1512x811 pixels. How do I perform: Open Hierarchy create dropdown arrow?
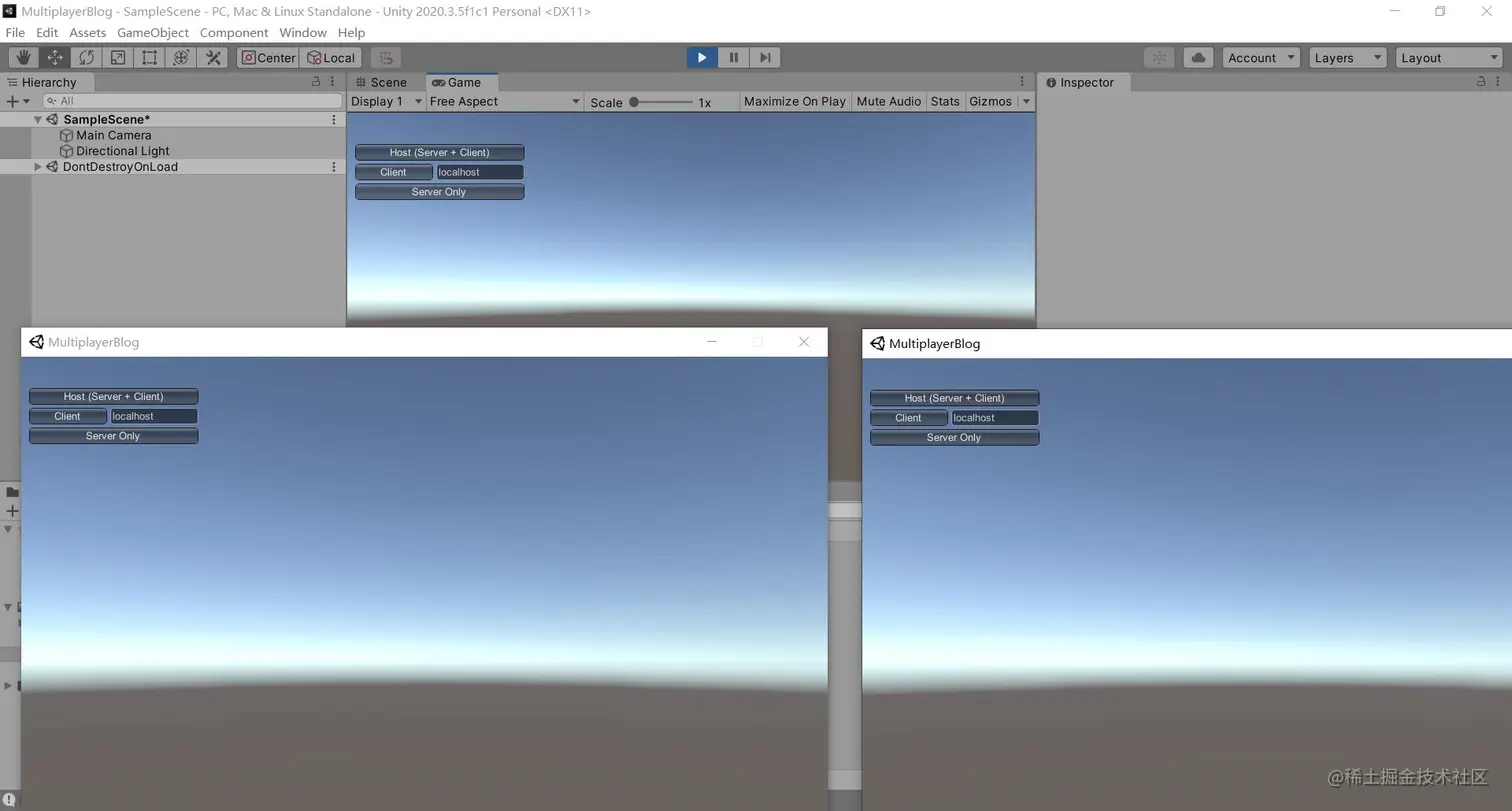(26, 101)
